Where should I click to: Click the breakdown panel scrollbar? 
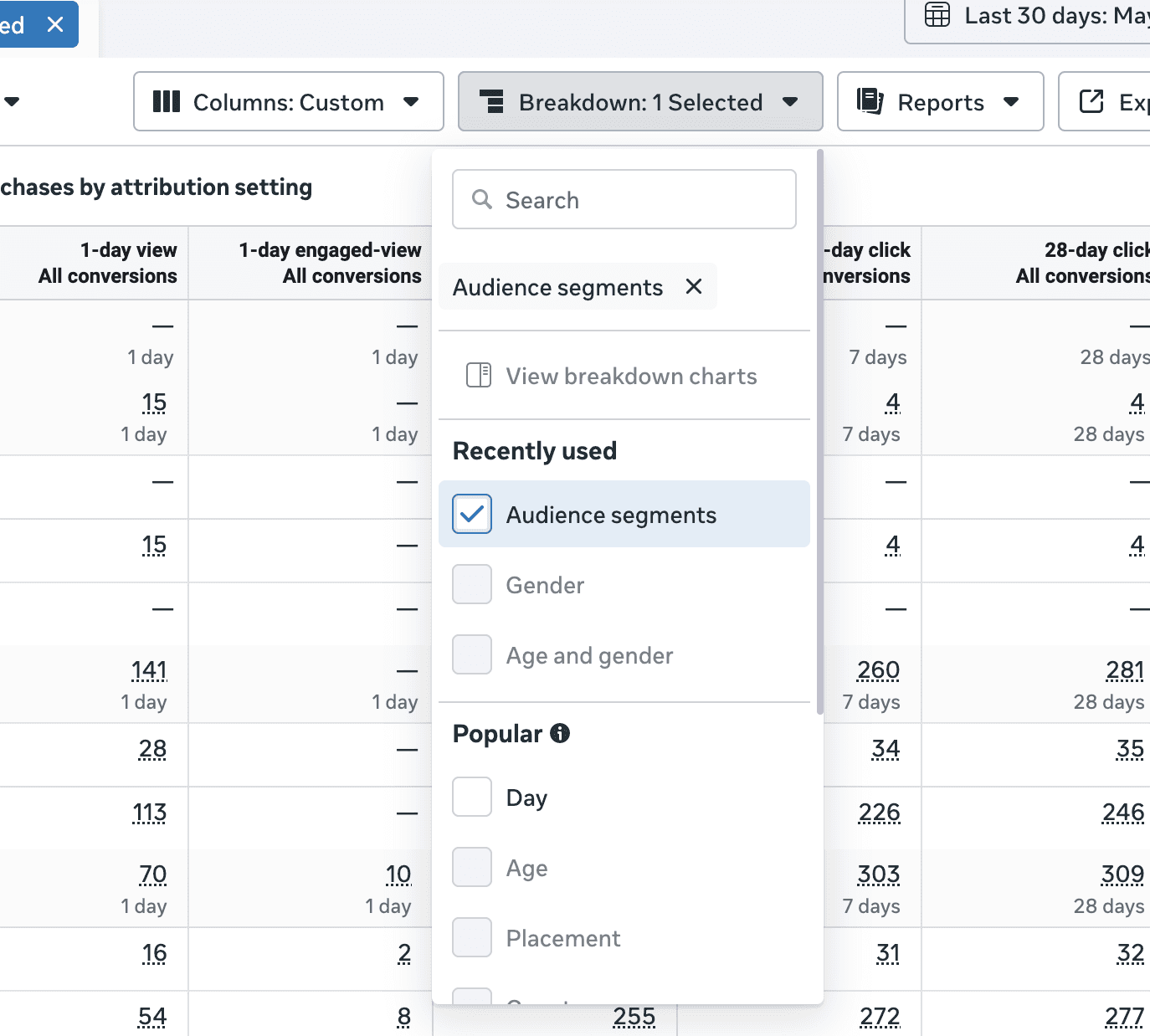click(x=819, y=432)
